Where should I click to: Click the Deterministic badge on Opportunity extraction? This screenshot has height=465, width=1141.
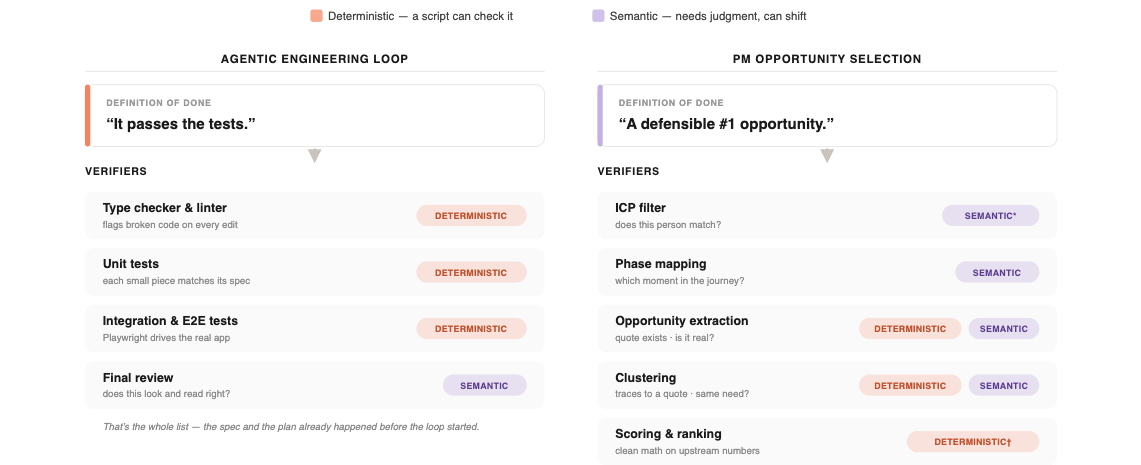point(910,329)
